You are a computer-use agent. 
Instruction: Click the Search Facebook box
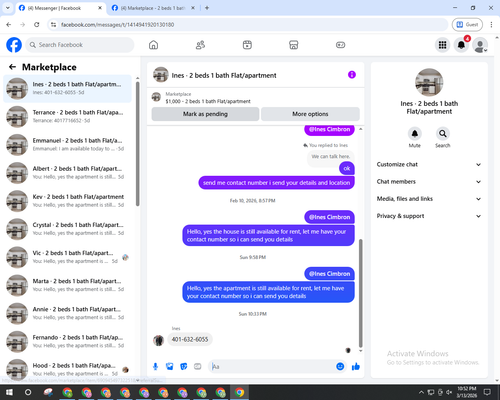click(80, 45)
